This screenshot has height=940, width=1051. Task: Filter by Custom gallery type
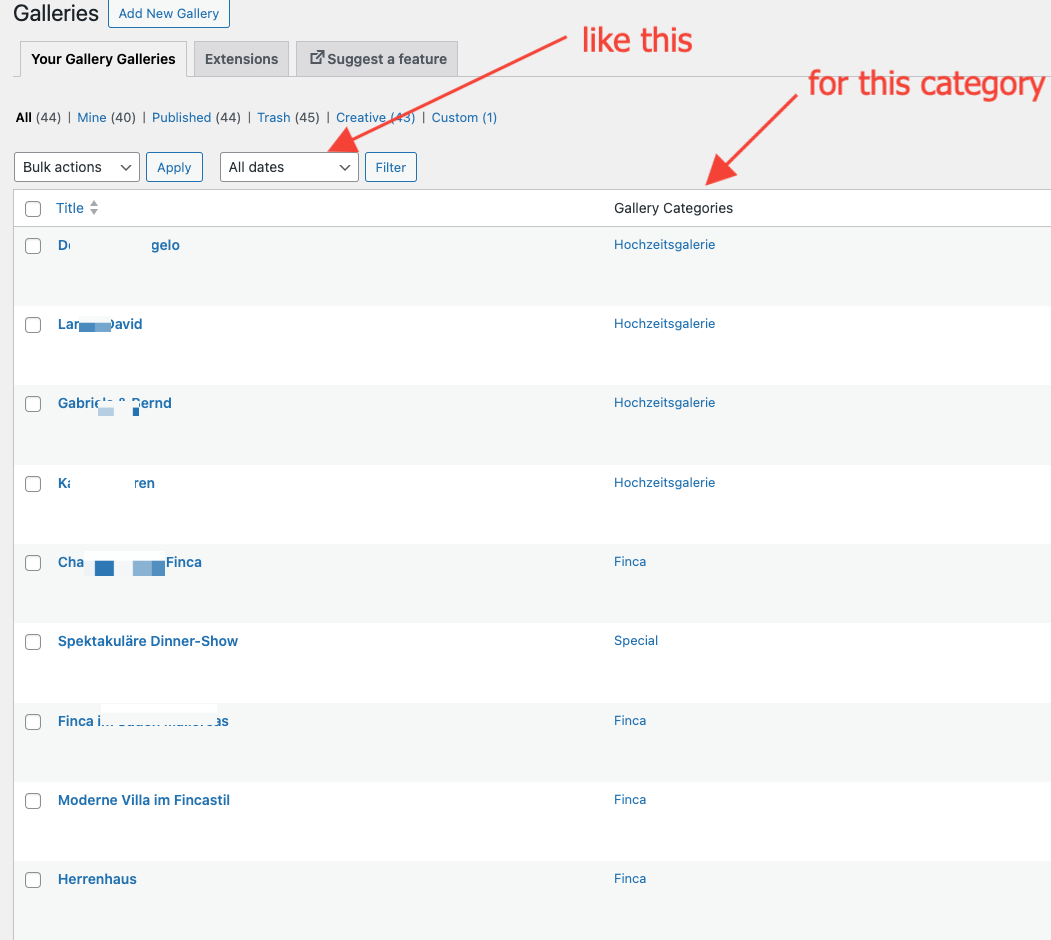click(464, 117)
